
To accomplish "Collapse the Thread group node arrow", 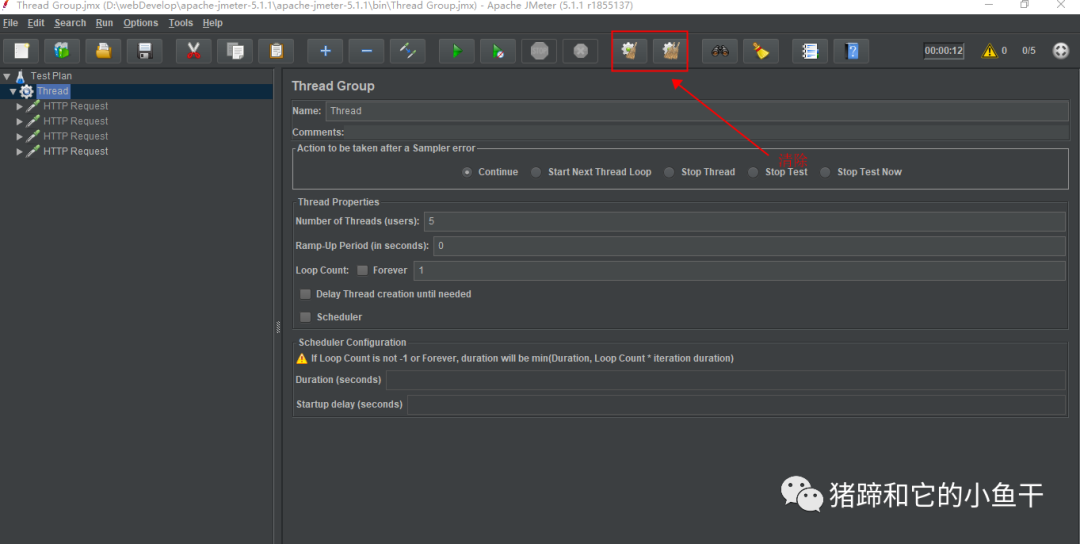I will 13,92.
